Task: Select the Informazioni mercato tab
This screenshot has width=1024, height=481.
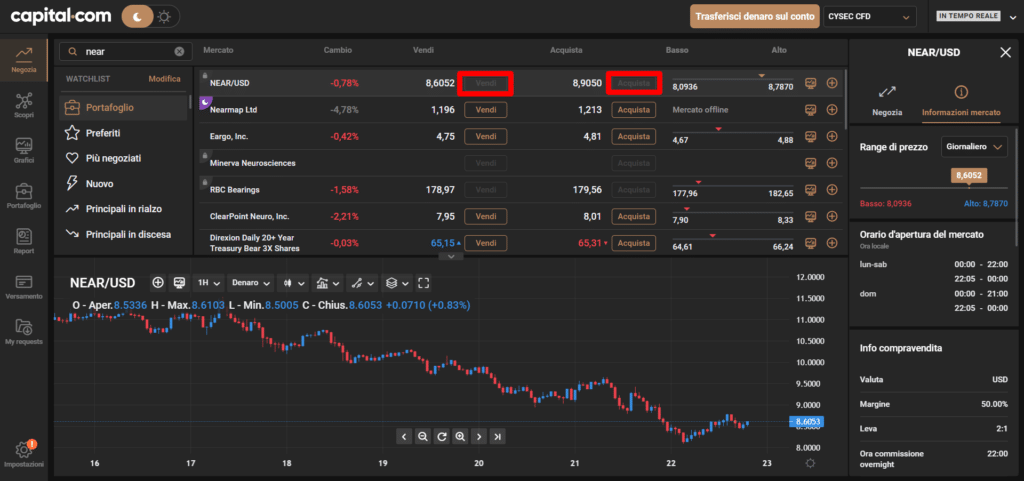Action: click(x=961, y=101)
